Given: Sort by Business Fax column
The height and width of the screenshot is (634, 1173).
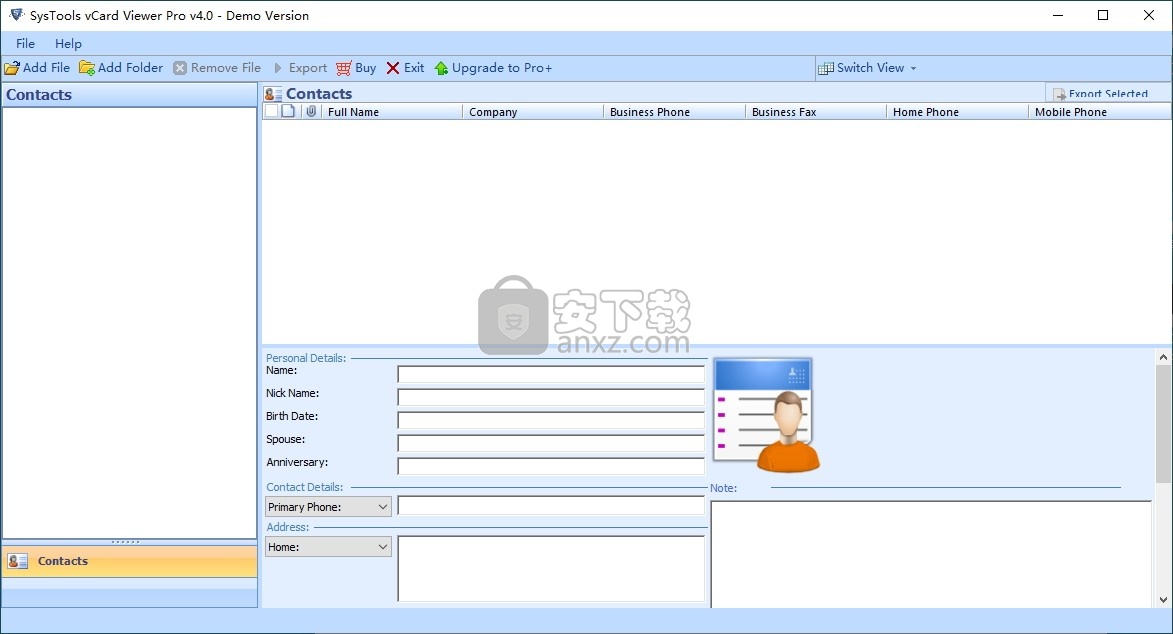Looking at the screenshot, I should (815, 112).
